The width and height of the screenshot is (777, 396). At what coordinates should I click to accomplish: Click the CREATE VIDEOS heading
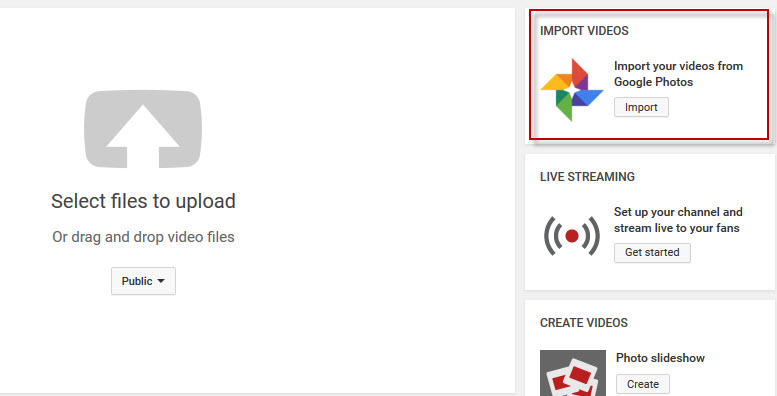tap(584, 323)
